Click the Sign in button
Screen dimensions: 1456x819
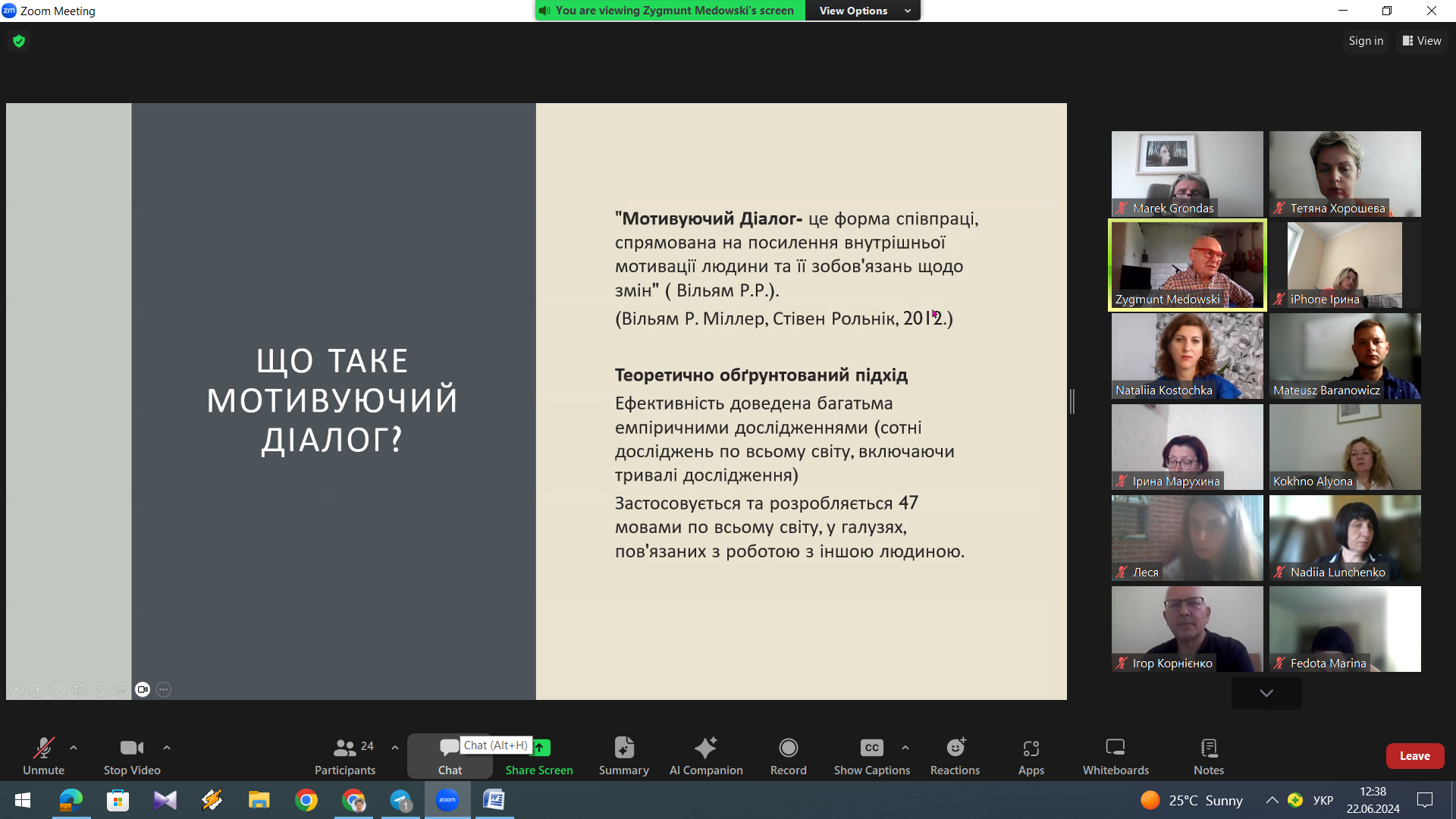pos(1365,41)
